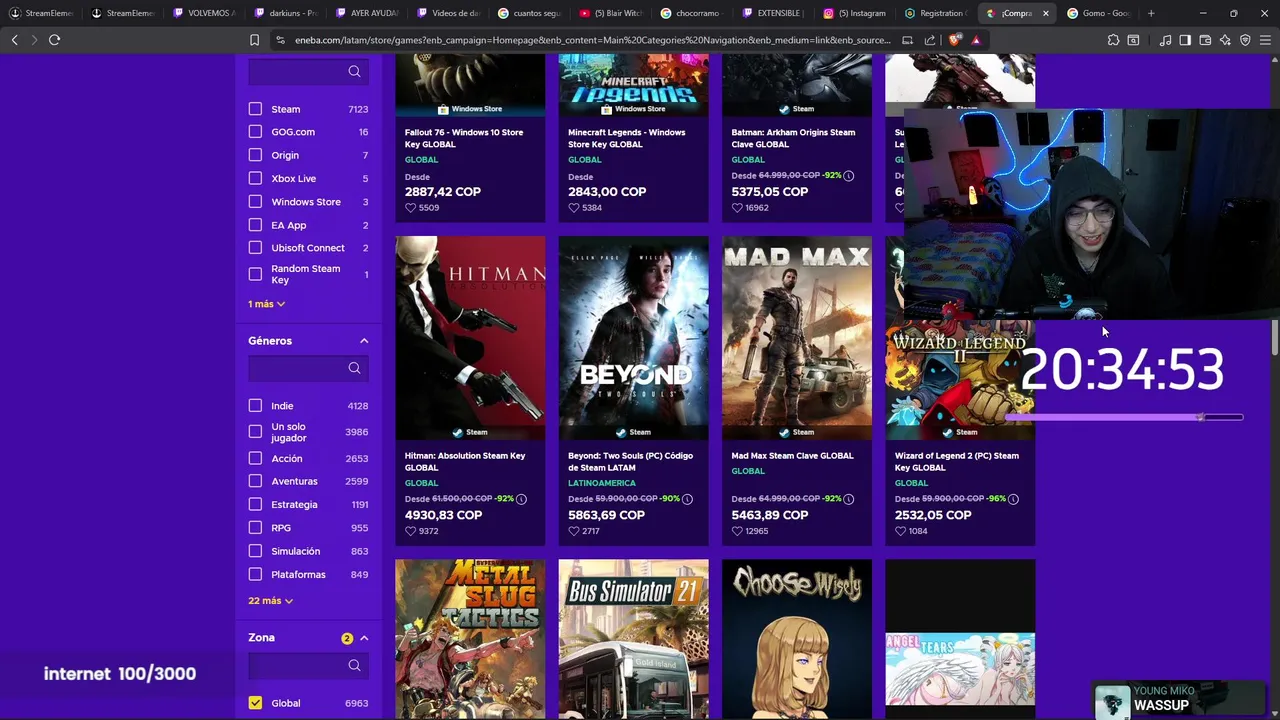
Task: Check the Estrategia genre checkbox
Action: point(255,505)
